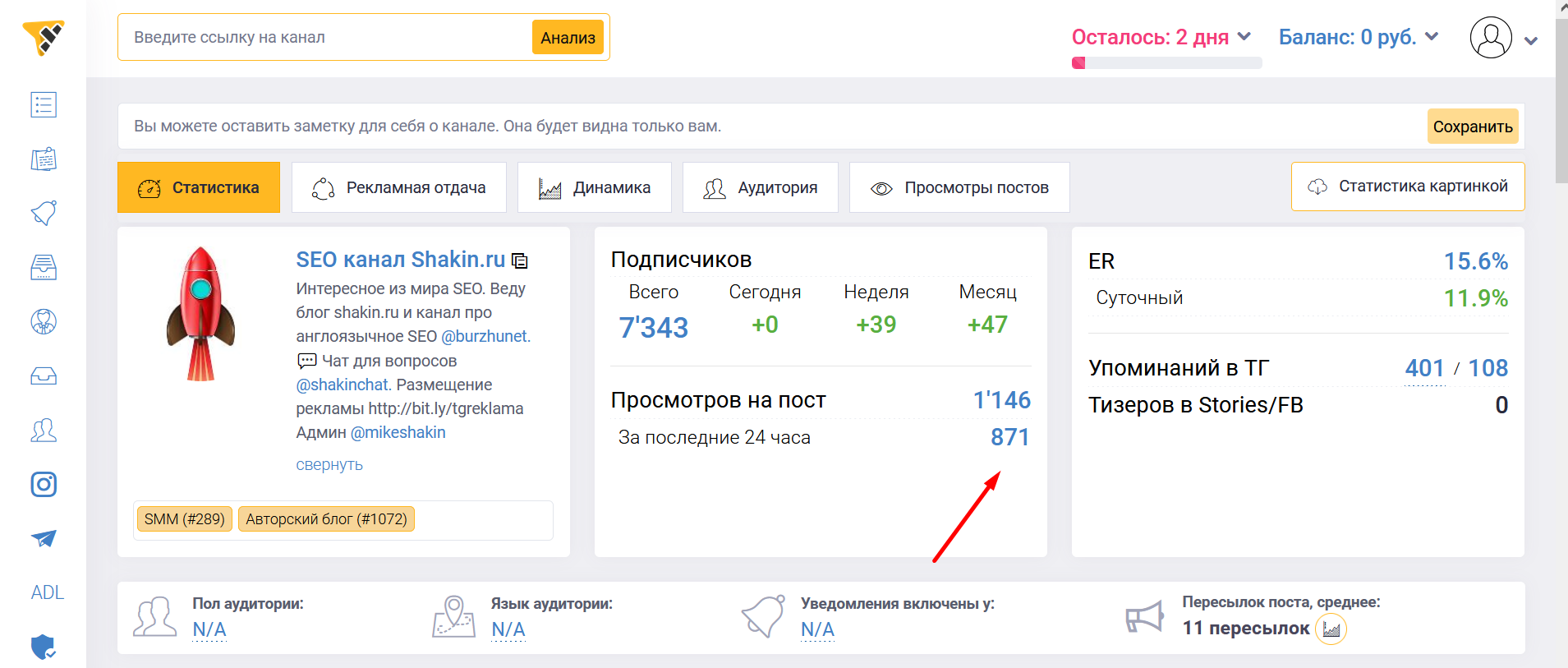Click N/A under Уведомления включены у
This screenshot has width=1568, height=668.
tap(818, 629)
